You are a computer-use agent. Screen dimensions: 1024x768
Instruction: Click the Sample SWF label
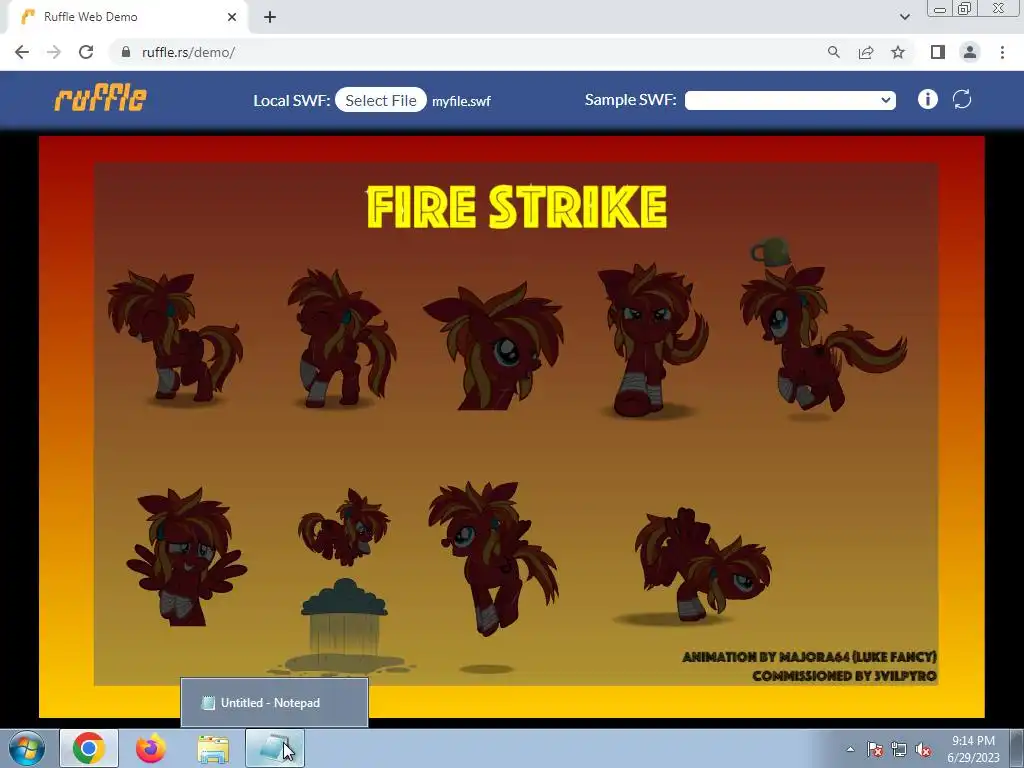[x=630, y=99]
